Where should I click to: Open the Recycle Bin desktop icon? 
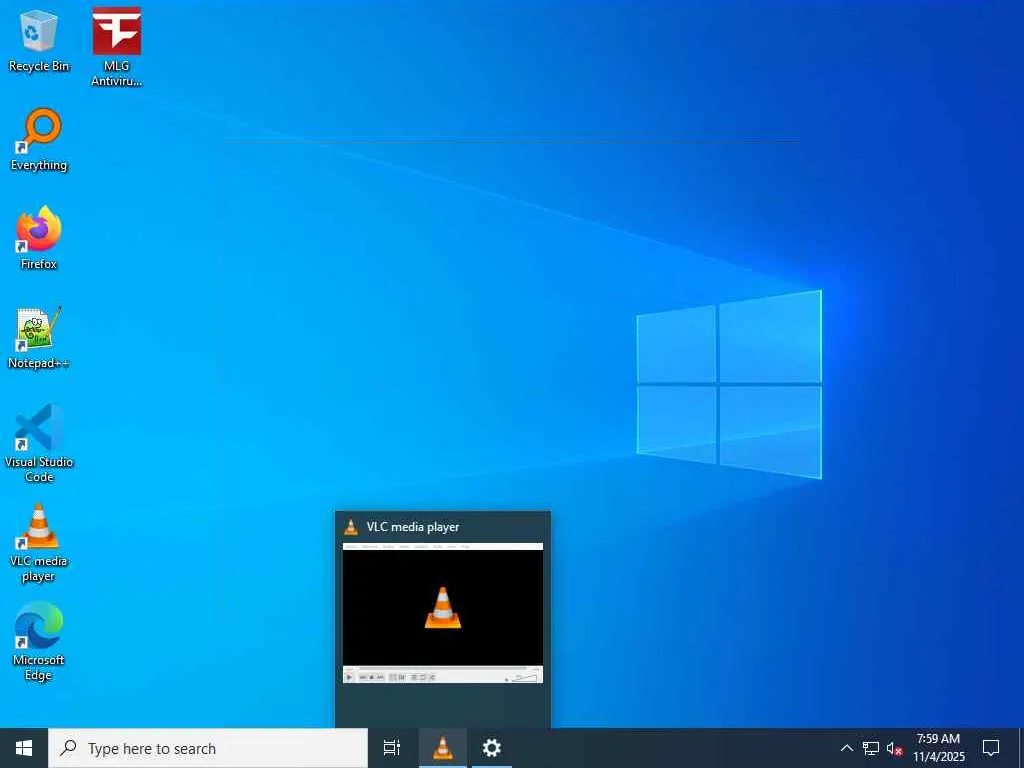click(39, 40)
